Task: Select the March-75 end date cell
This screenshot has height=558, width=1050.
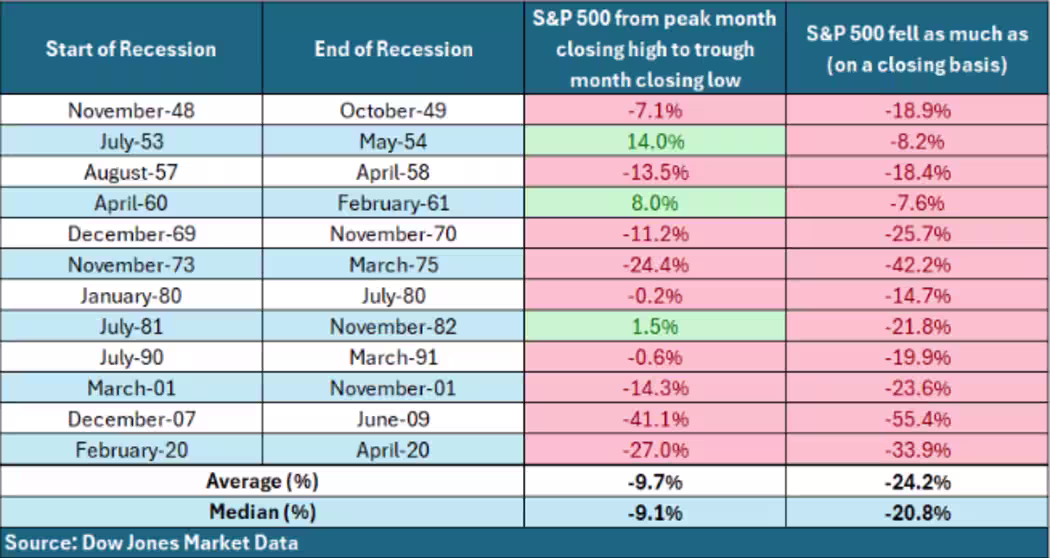Action: (x=393, y=265)
